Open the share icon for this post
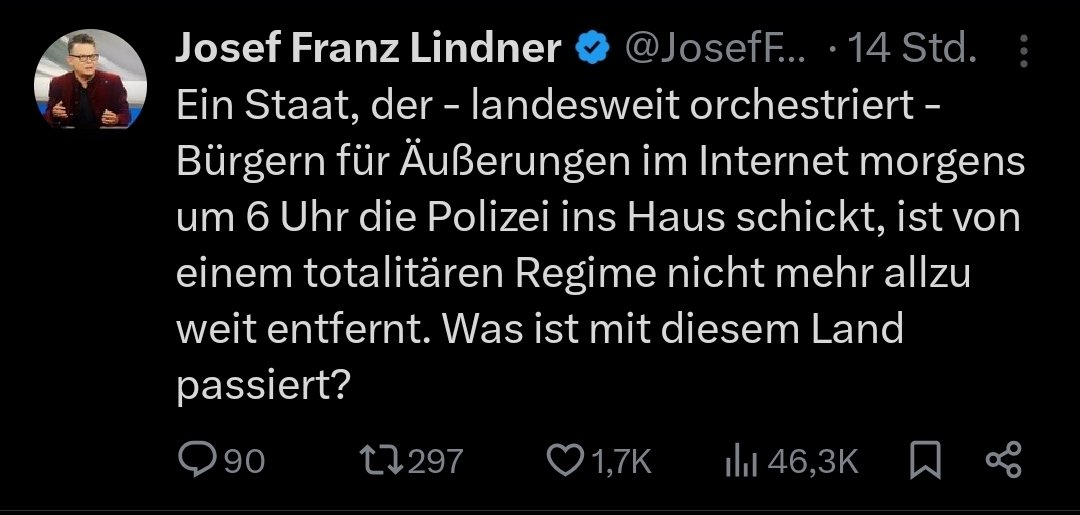This screenshot has height=515, width=1080. [1003, 459]
